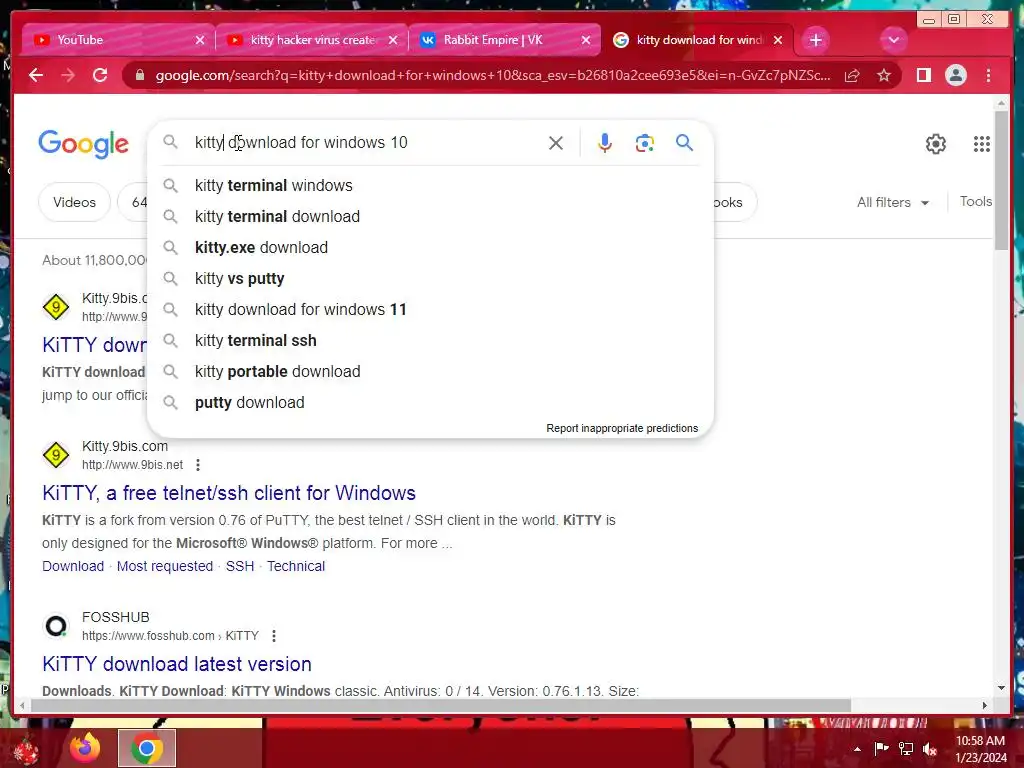Image resolution: width=1024 pixels, height=768 pixels.
Task: Click the Chrome address bar URL
Action: [x=493, y=76]
